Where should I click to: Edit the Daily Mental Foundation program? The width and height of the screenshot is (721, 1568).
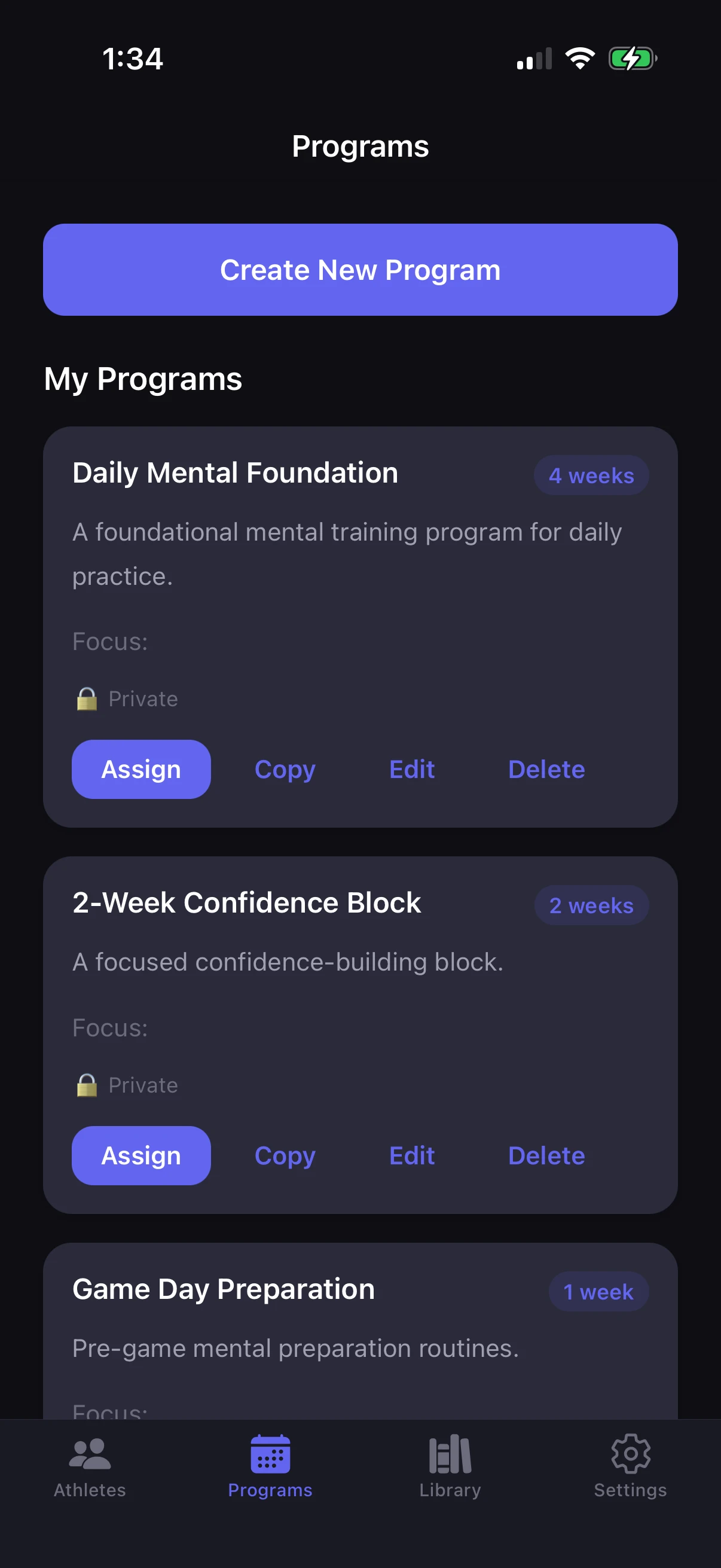[x=412, y=770]
